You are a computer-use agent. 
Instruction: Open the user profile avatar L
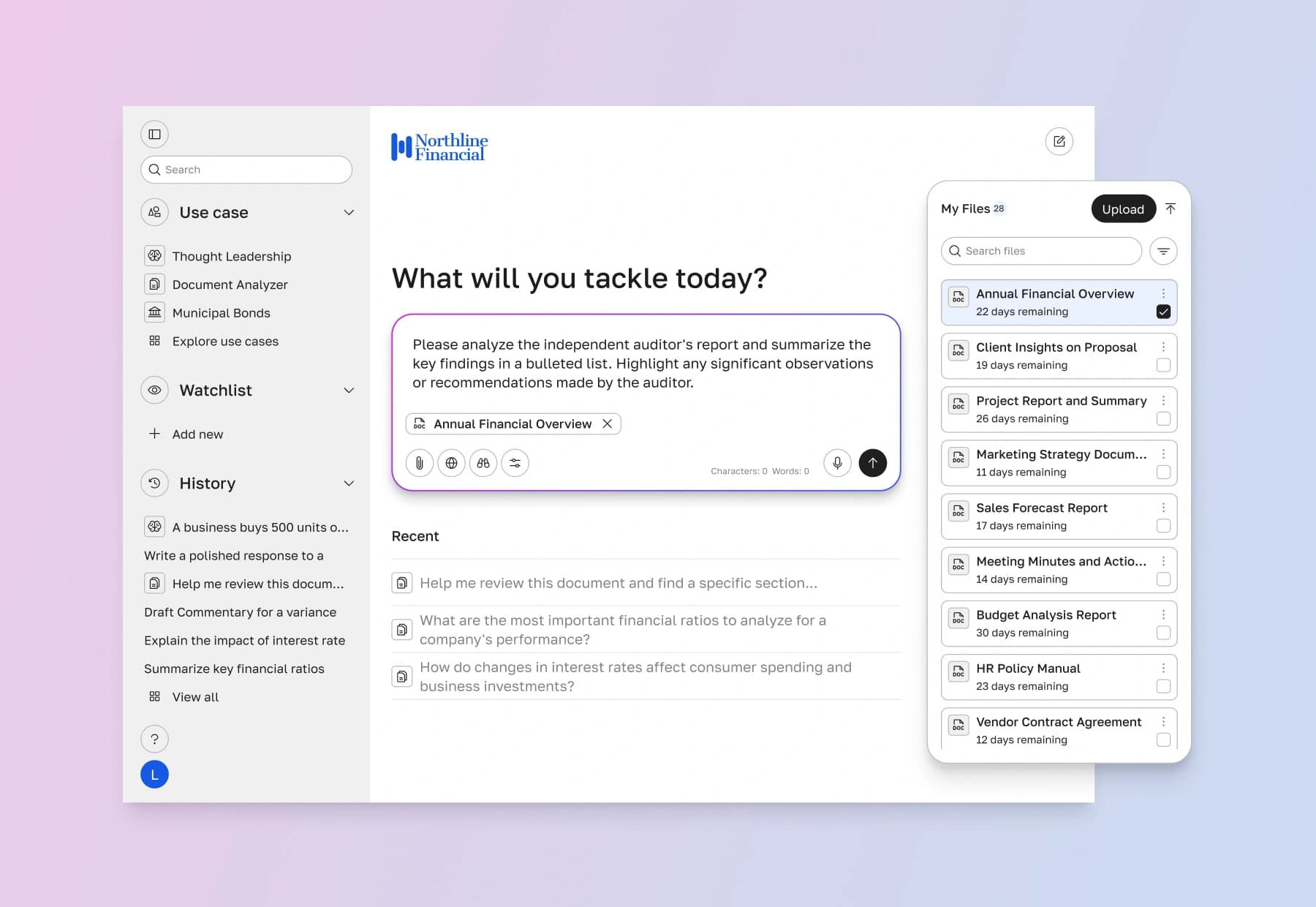(x=154, y=775)
